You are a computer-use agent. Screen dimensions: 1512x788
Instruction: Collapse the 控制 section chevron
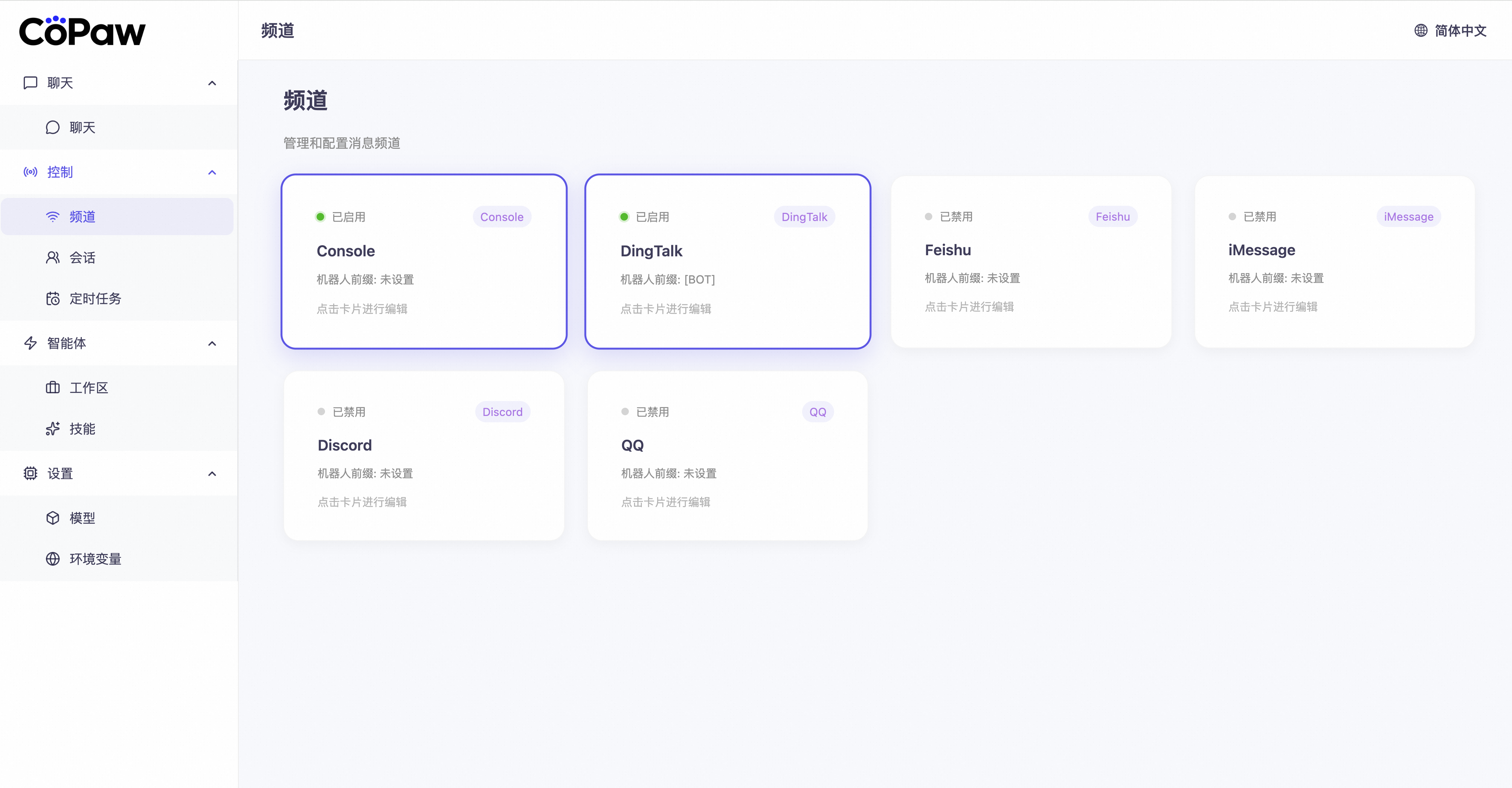[x=212, y=172]
